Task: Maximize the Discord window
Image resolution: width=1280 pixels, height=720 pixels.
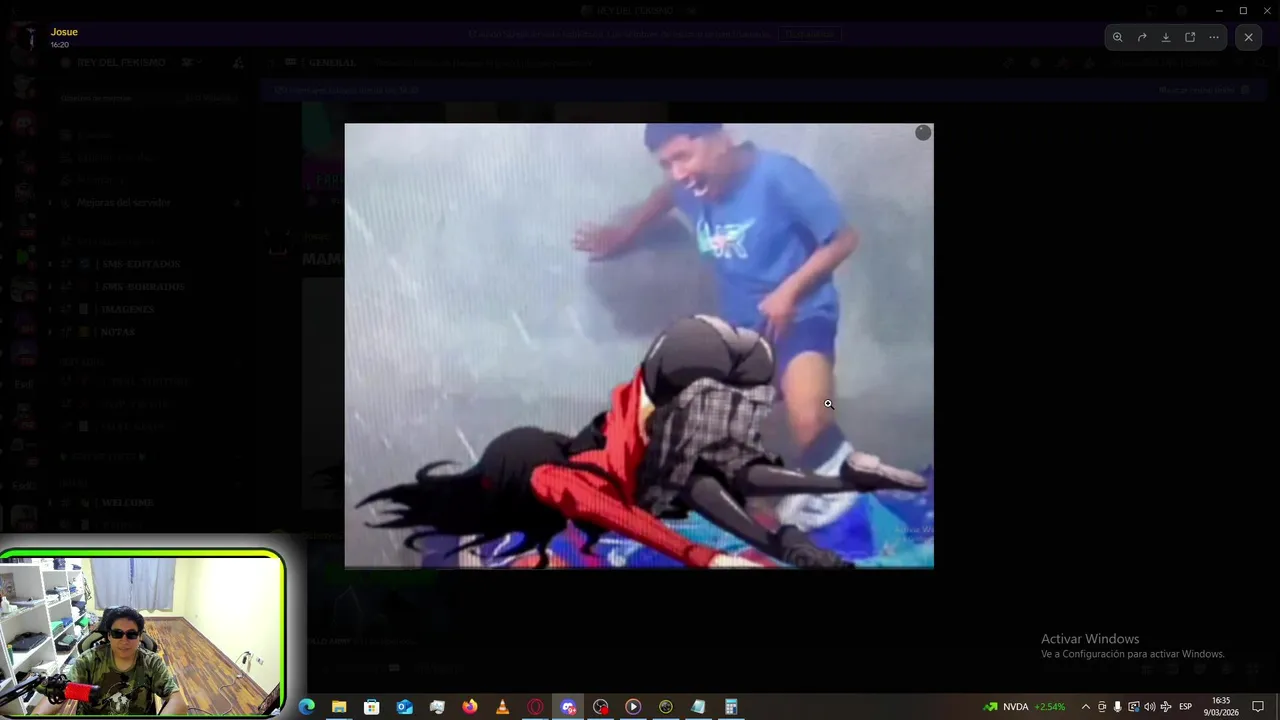Action: point(1243,10)
